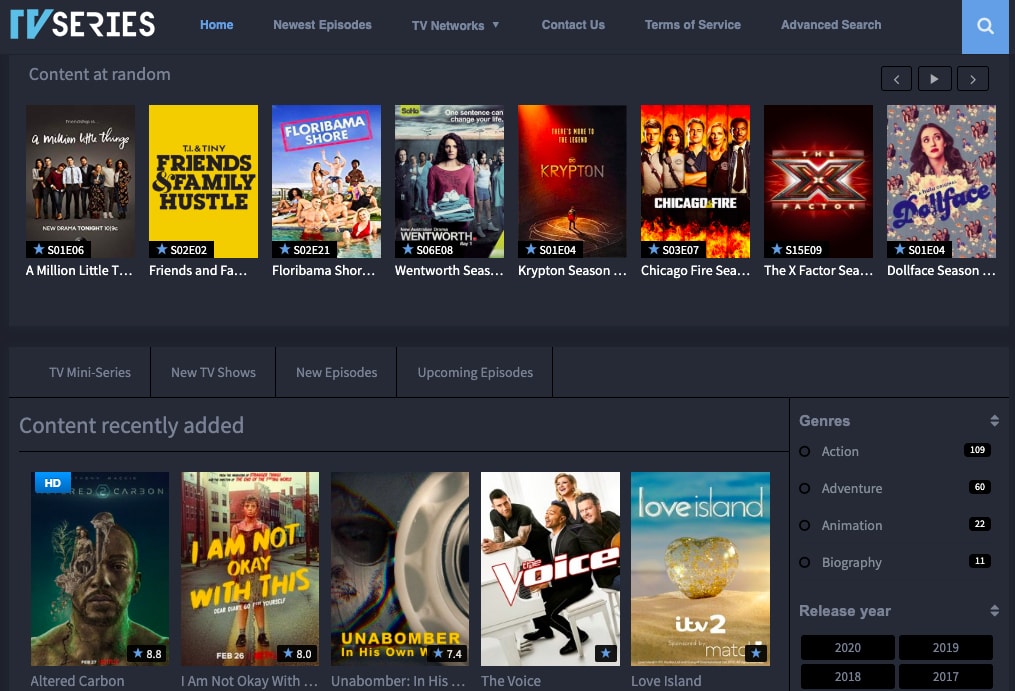Viewport: 1015px width, 691px height.
Task: Open The Voice poster
Action: 550,569
